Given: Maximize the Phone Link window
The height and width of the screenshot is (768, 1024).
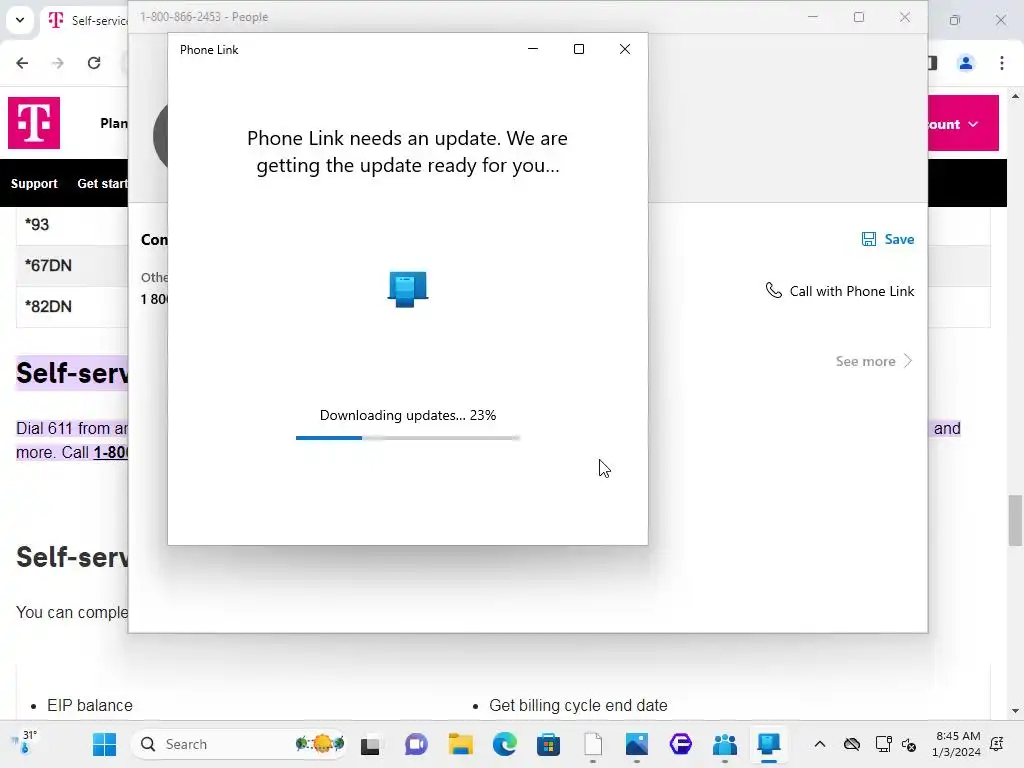Looking at the screenshot, I should [579, 49].
